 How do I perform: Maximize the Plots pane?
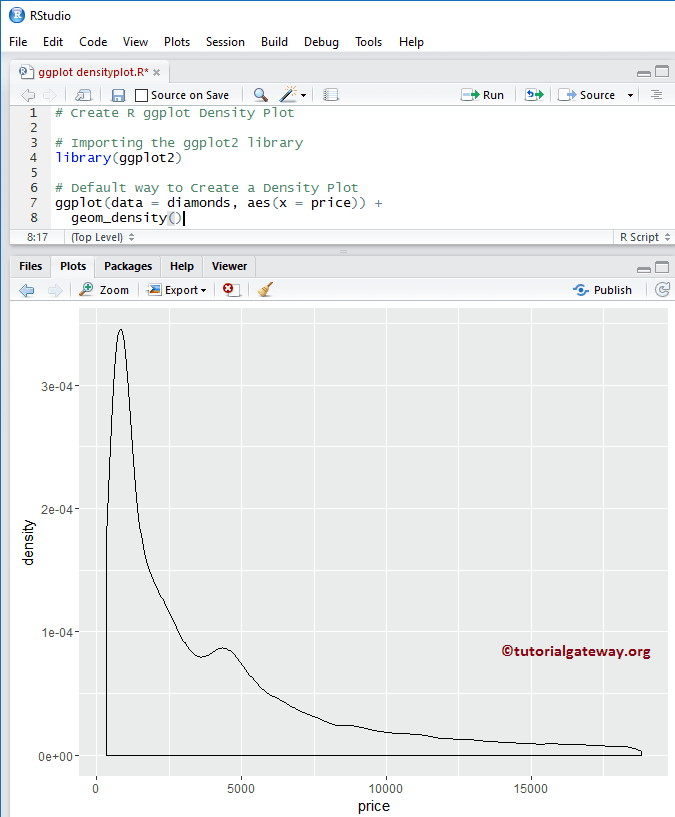(662, 267)
